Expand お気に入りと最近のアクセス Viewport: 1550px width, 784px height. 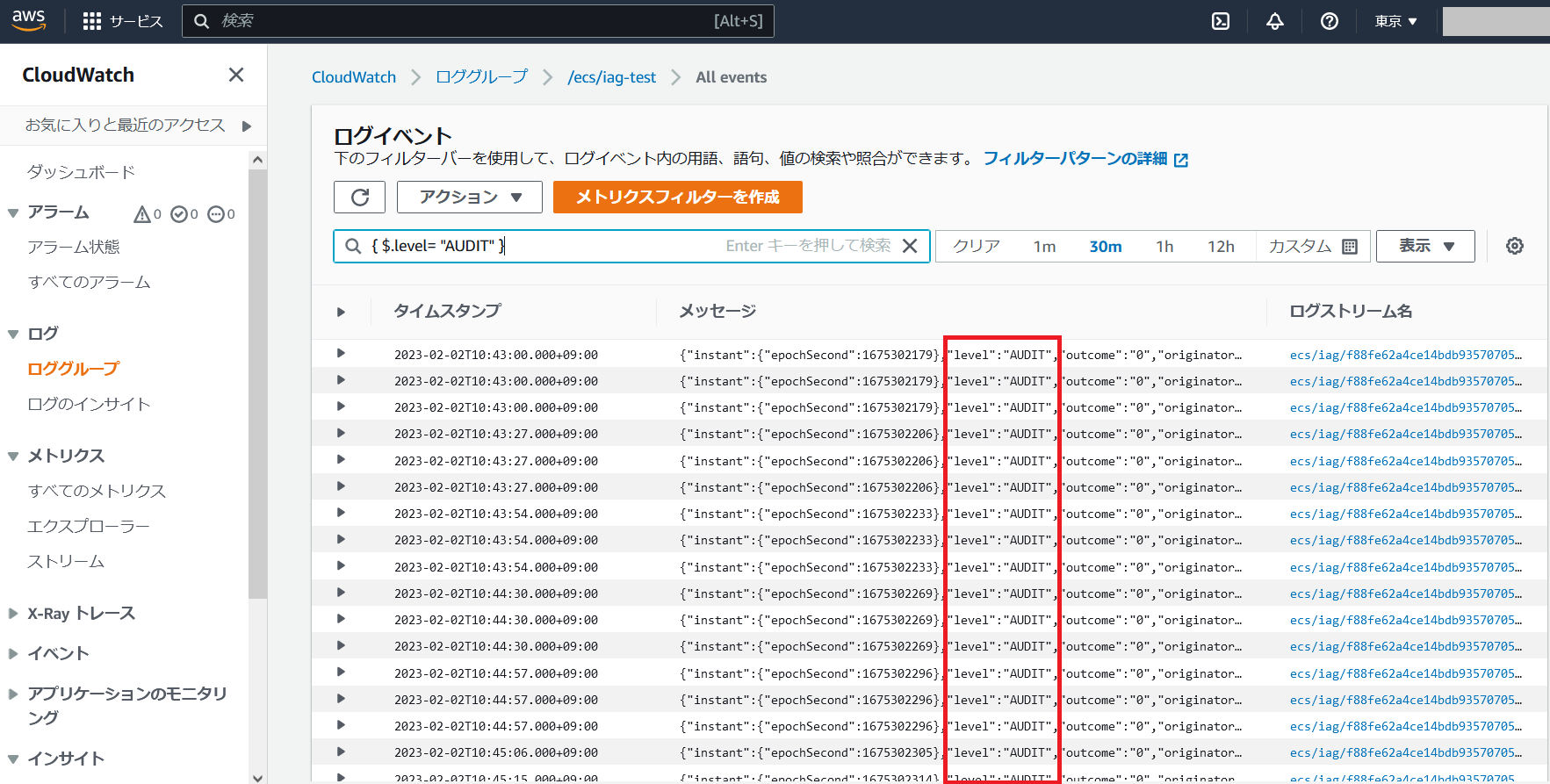[x=247, y=126]
